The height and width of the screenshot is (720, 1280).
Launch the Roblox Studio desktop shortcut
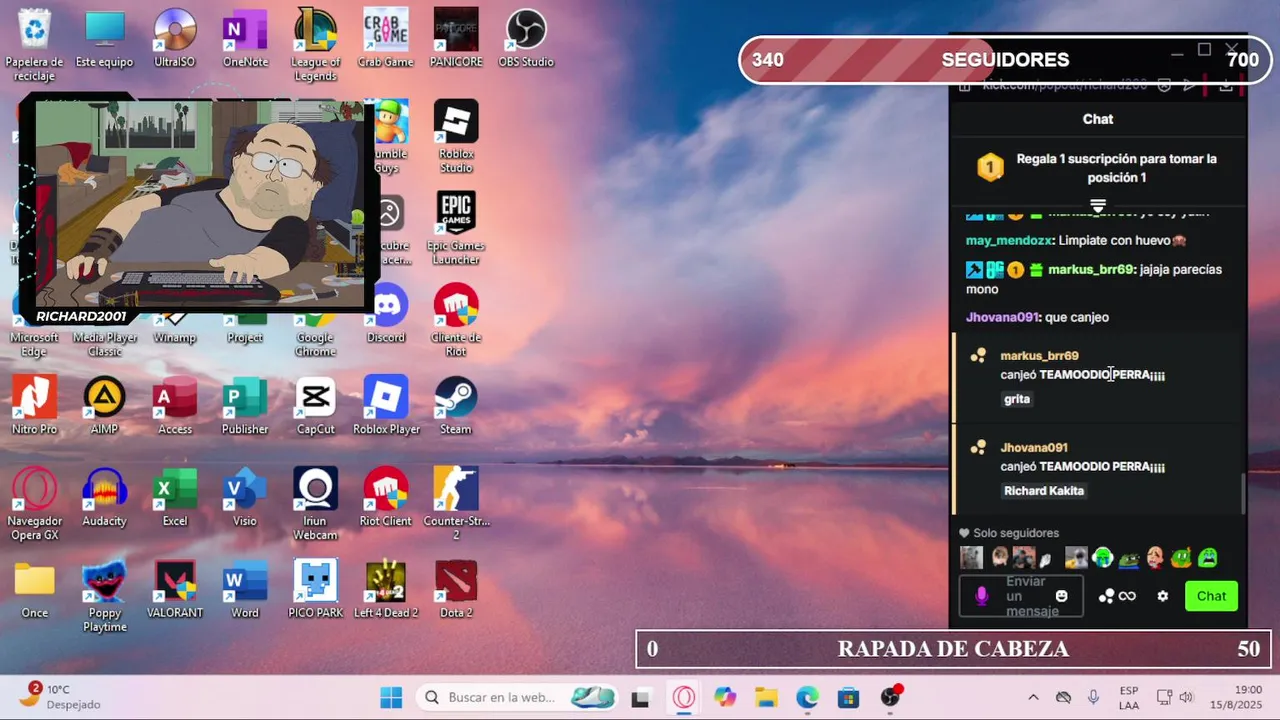point(456,137)
